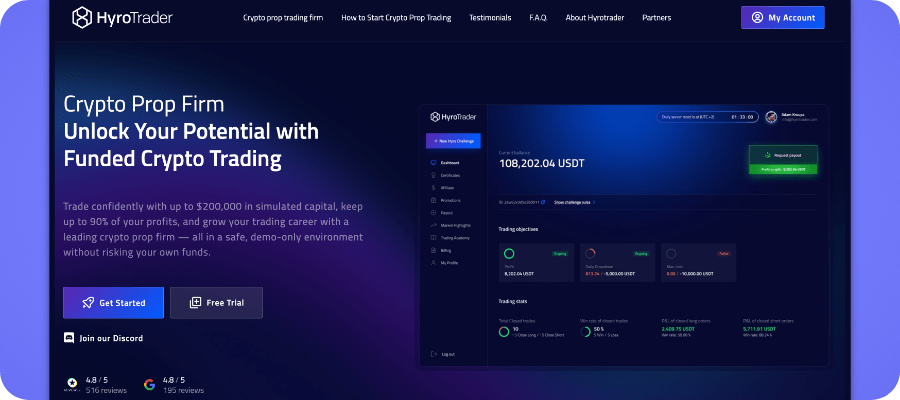Select Dashboard in the preview sidebar
This screenshot has height=400, width=900.
pyautogui.click(x=449, y=163)
